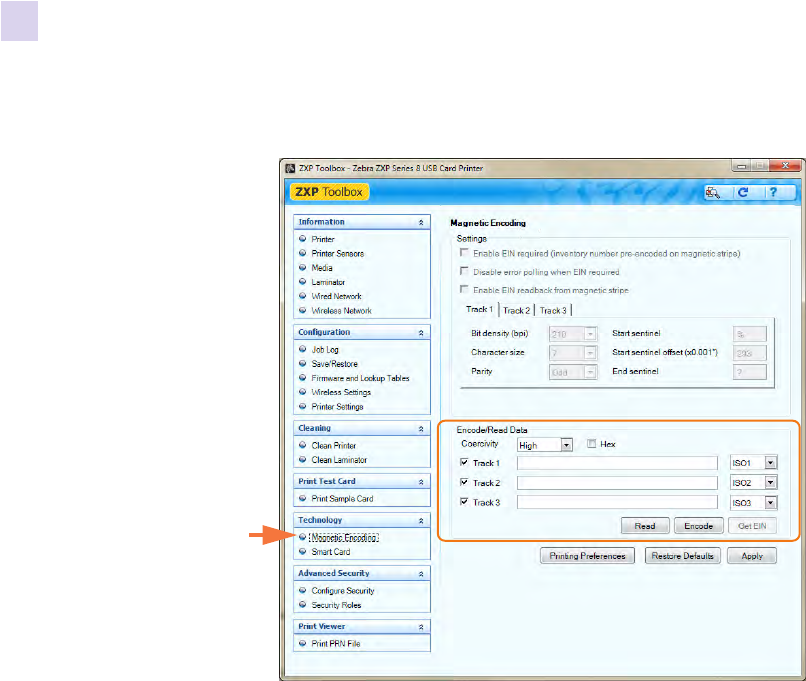The image size is (806, 681).
Task: Enable EIN required checkbox
Action: (x=464, y=252)
